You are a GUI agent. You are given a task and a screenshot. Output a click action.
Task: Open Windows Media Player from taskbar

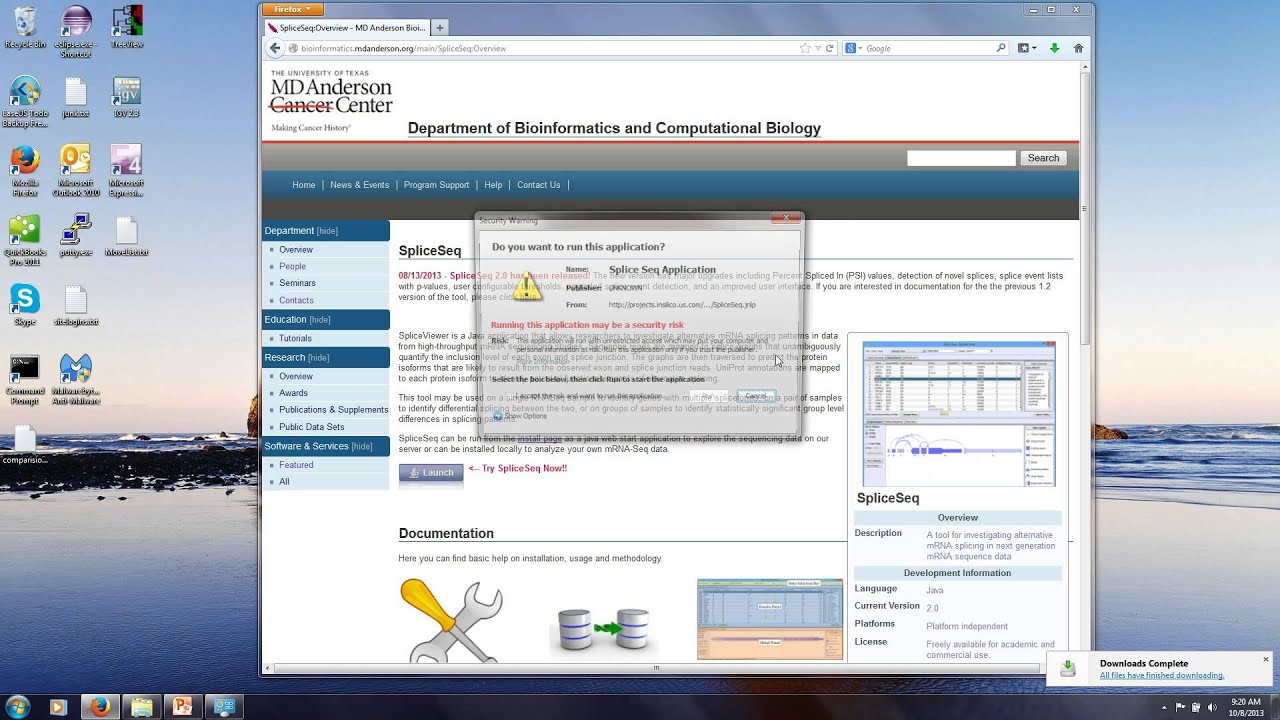point(57,707)
